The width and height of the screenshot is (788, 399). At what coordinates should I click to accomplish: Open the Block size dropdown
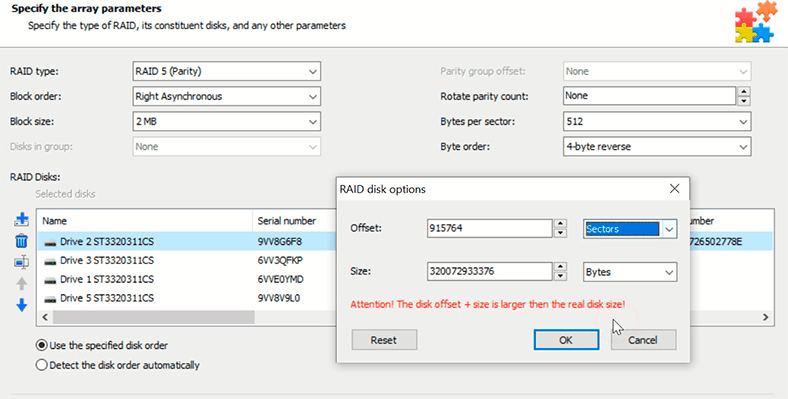(x=227, y=122)
